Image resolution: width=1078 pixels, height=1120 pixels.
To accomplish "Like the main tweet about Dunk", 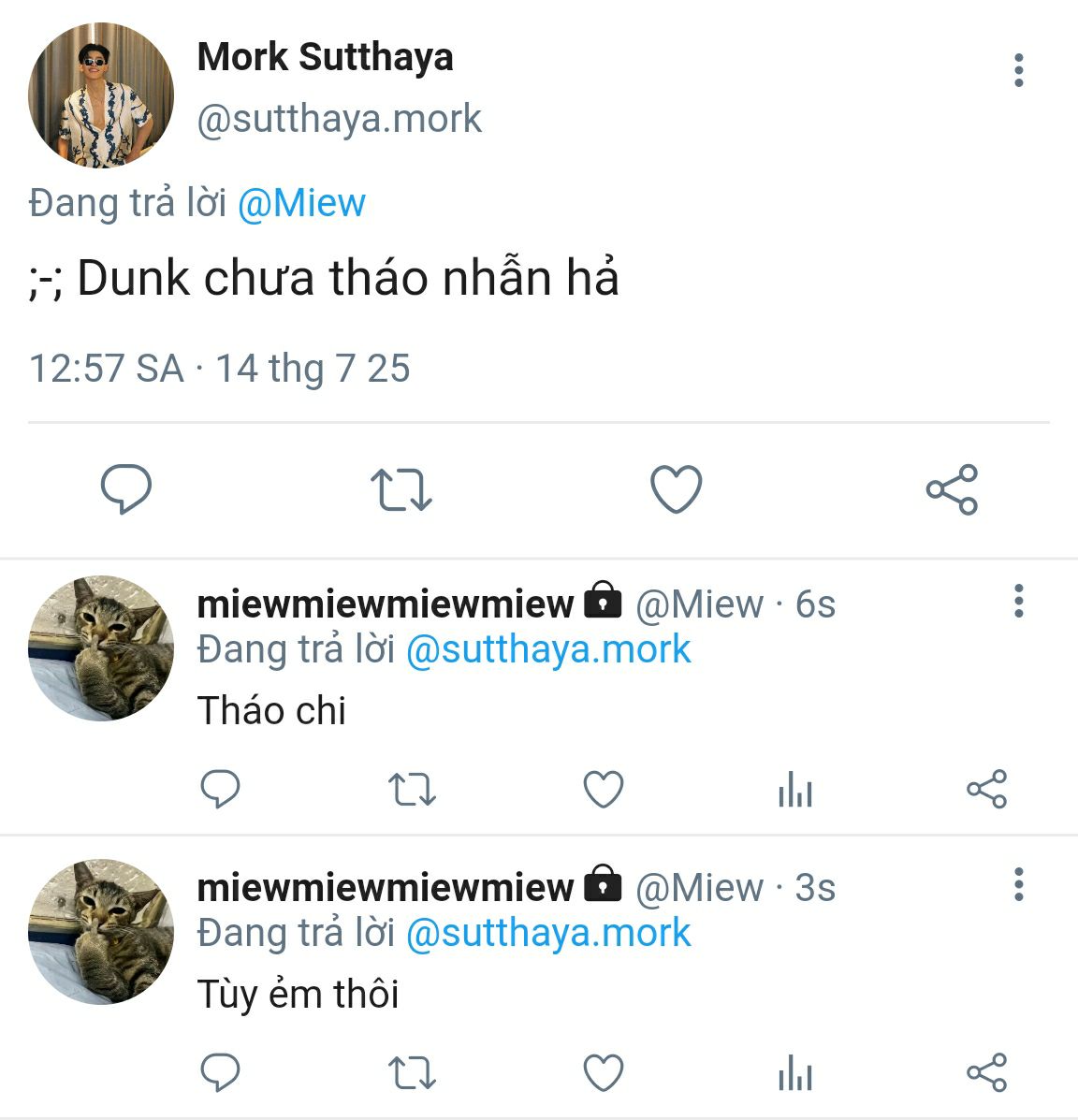I will (x=676, y=489).
